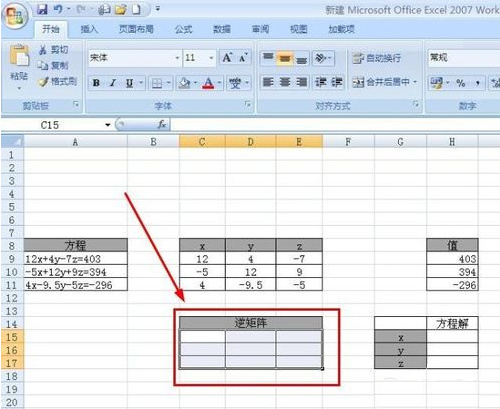This screenshot has width=500, height=409.
Task: Switch to 插入 Insert tab
Action: tap(89, 29)
